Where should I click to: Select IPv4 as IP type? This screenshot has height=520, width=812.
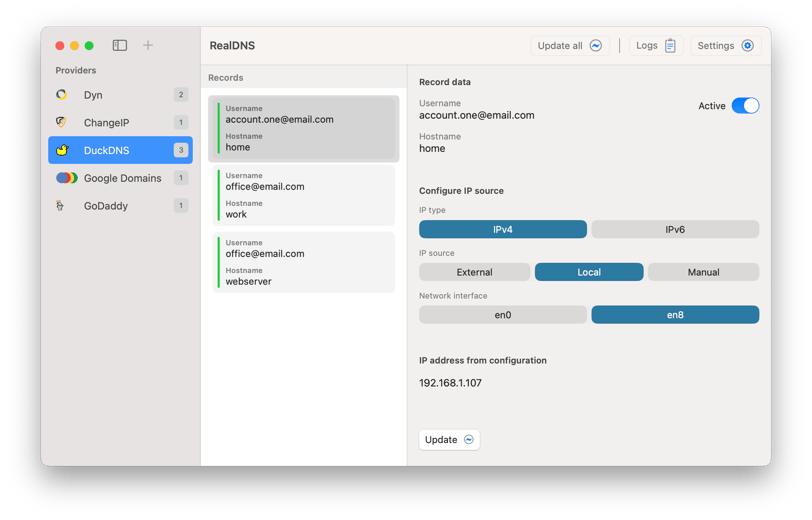[x=503, y=229]
